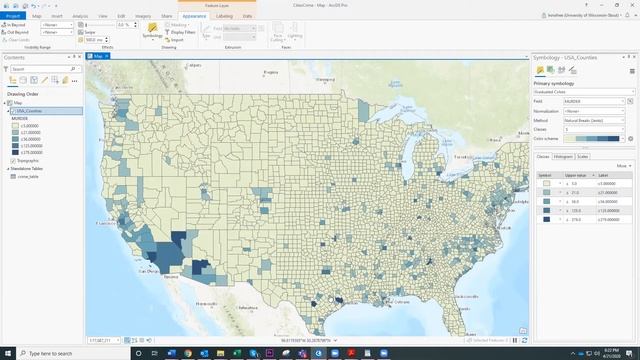The width and height of the screenshot is (640, 360).
Task: Open the Project tab
Action: click(x=13, y=16)
